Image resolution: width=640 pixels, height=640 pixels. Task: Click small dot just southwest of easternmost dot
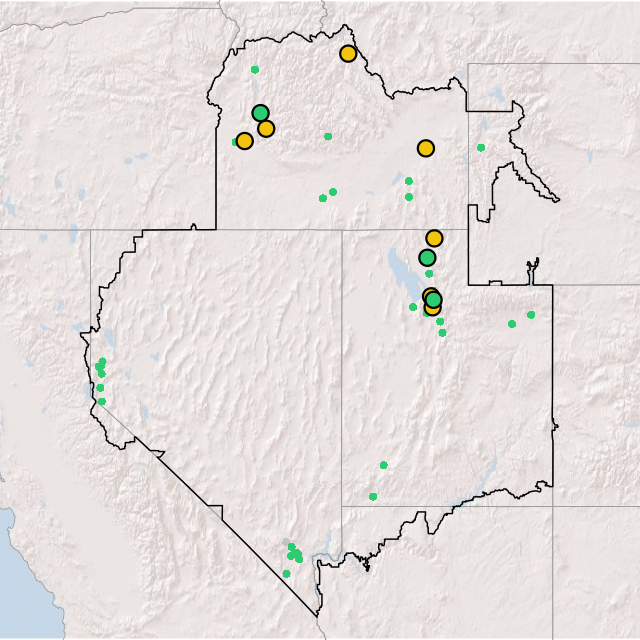[x=512, y=324]
